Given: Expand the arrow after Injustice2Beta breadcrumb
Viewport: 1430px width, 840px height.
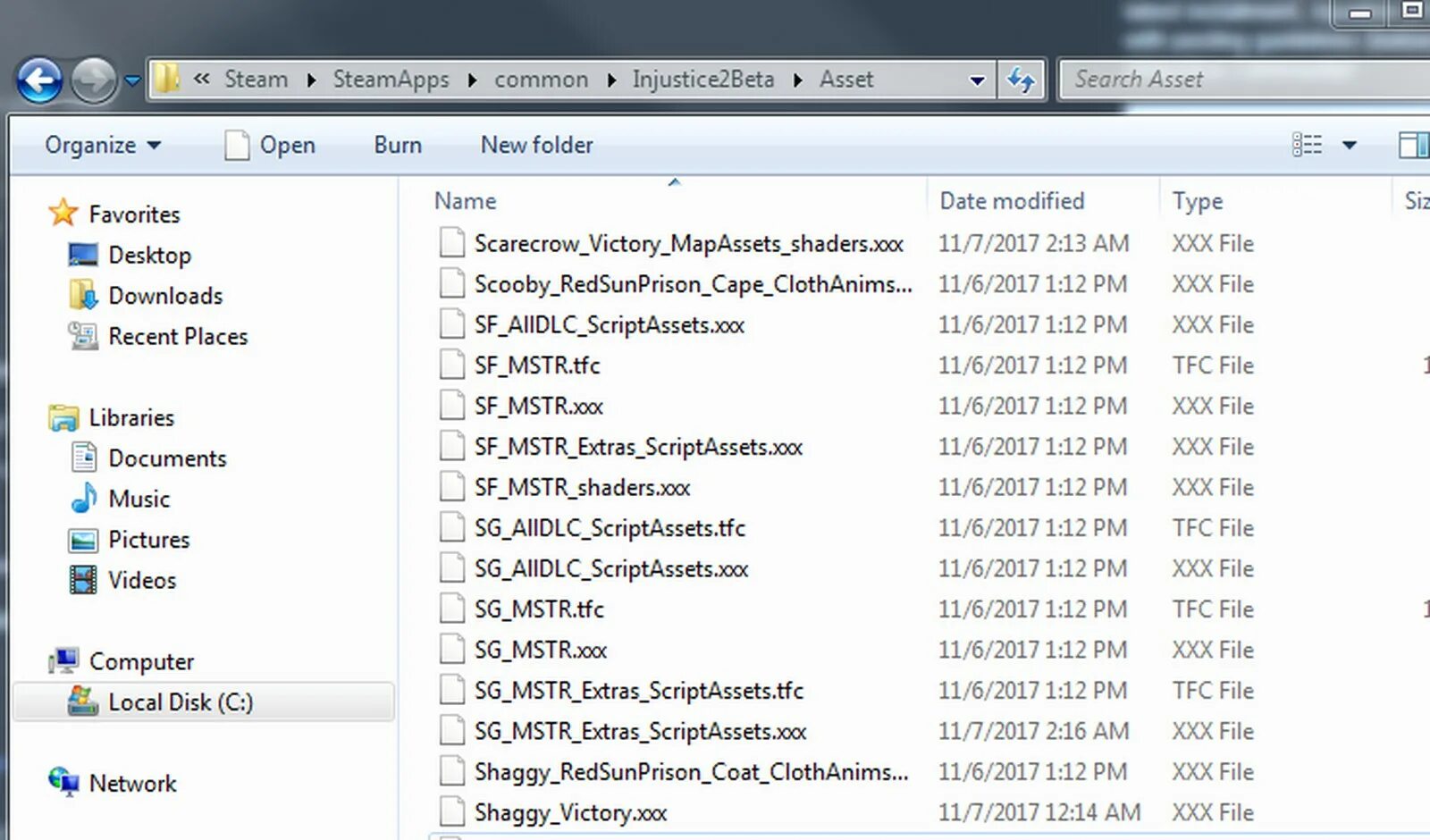Looking at the screenshot, I should click(797, 80).
